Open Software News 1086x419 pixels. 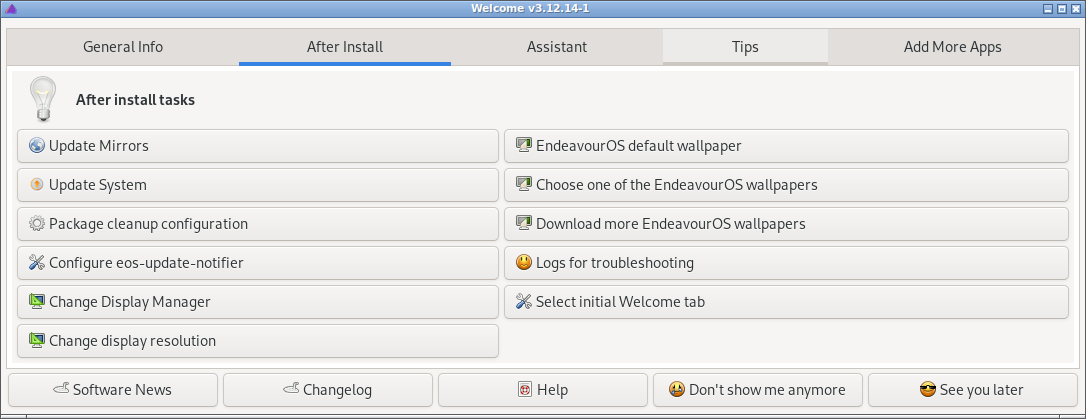(x=113, y=390)
